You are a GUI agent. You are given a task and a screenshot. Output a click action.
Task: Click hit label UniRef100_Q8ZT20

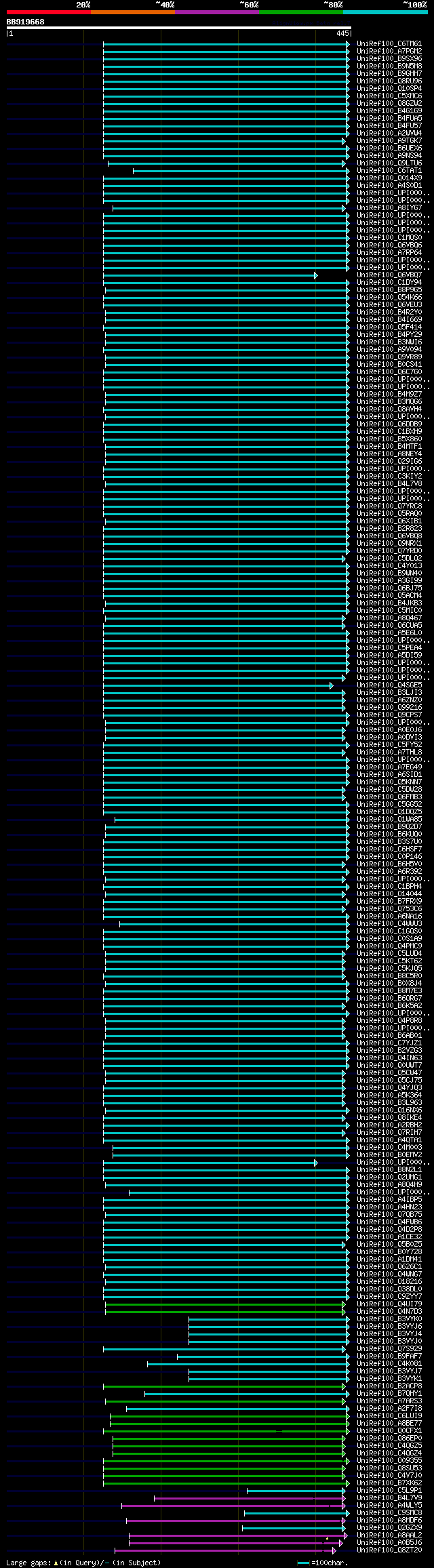pyautogui.click(x=389, y=1550)
